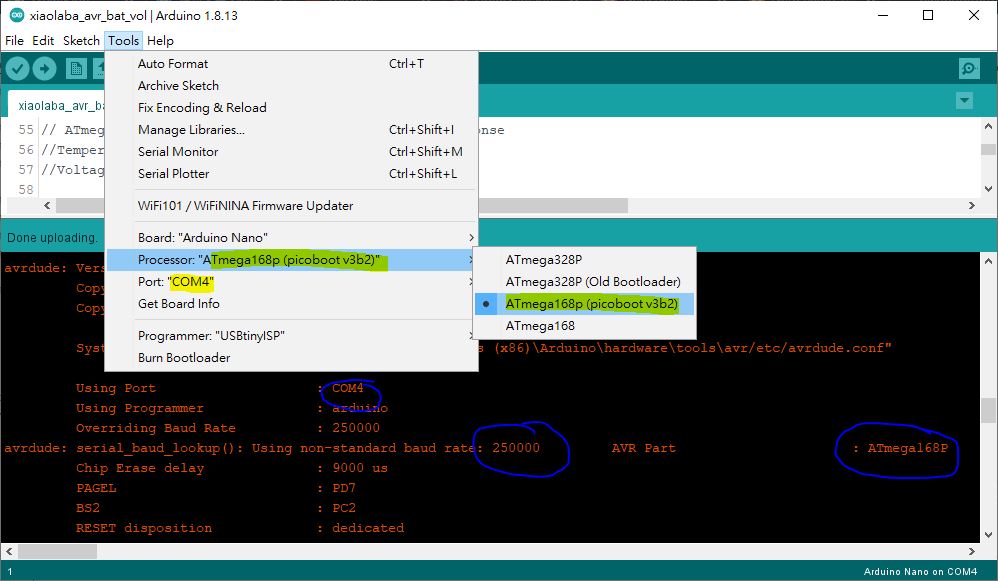998x581 pixels.
Task: Close the open Tools menu
Action: tap(123, 40)
